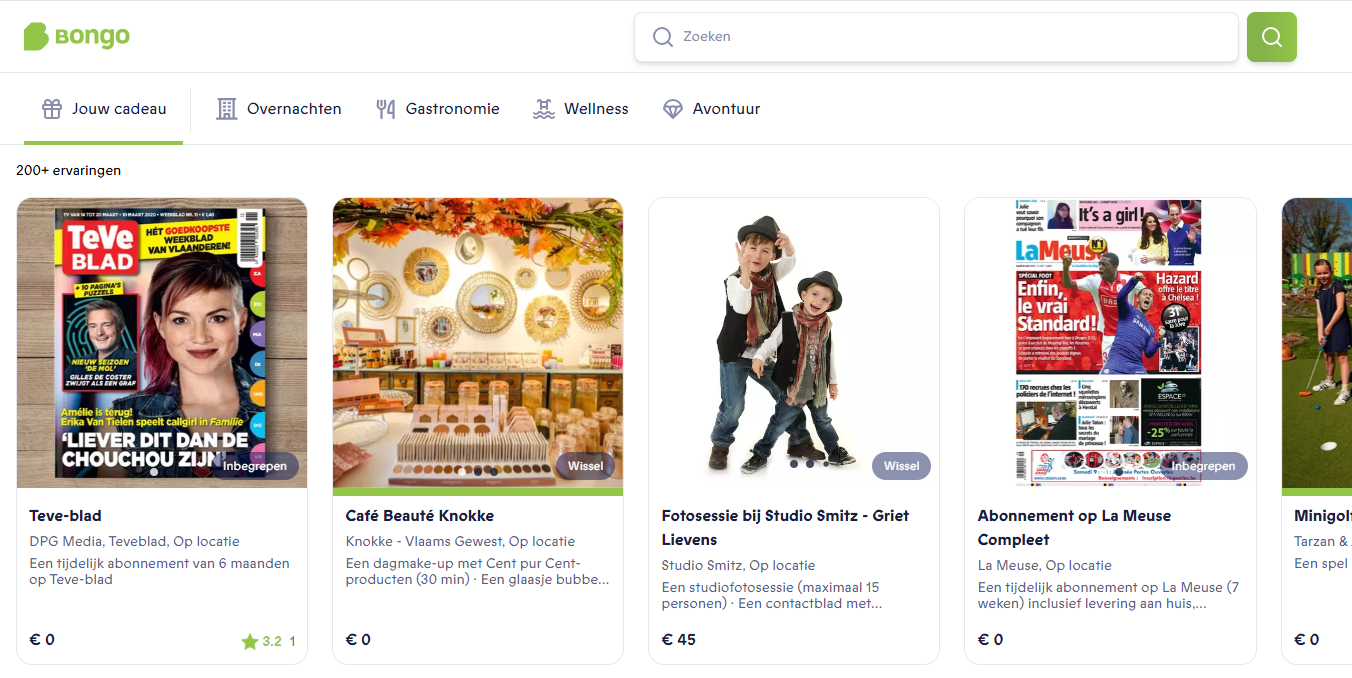This screenshot has height=678, width=1352.
Task: Switch to the Gastronomie tab
Action: click(x=437, y=109)
